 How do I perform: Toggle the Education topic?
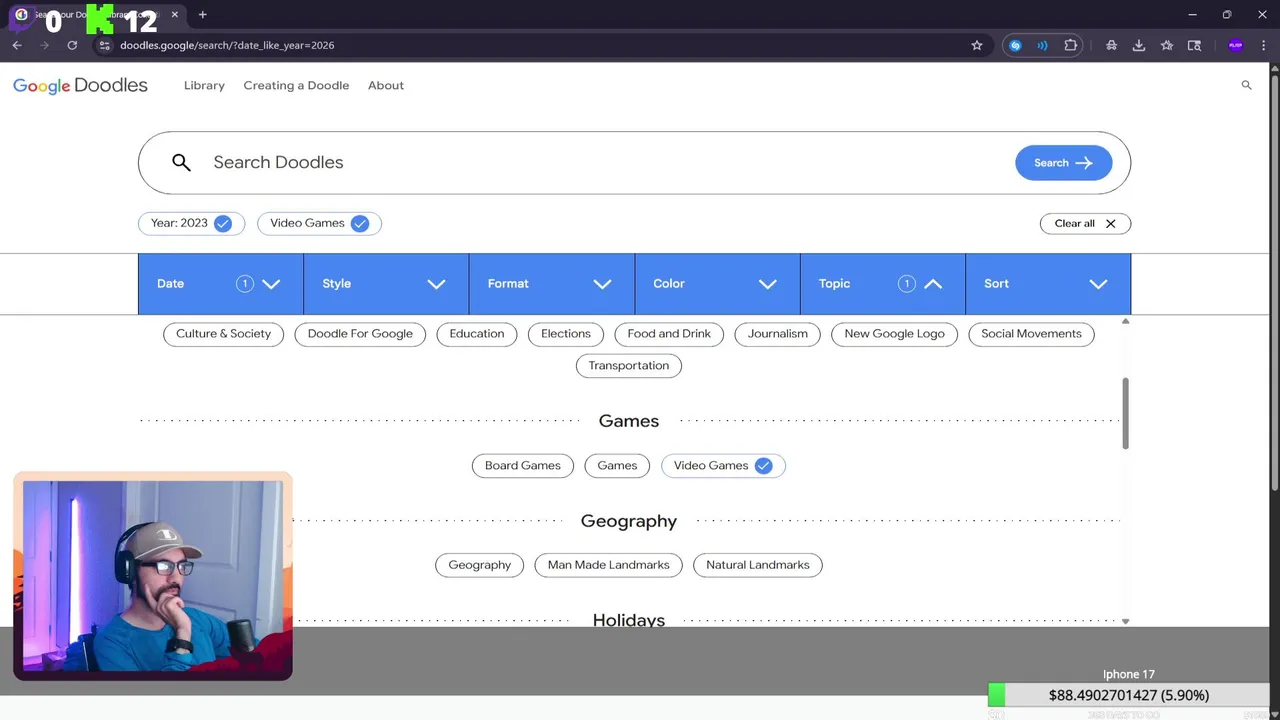476,334
